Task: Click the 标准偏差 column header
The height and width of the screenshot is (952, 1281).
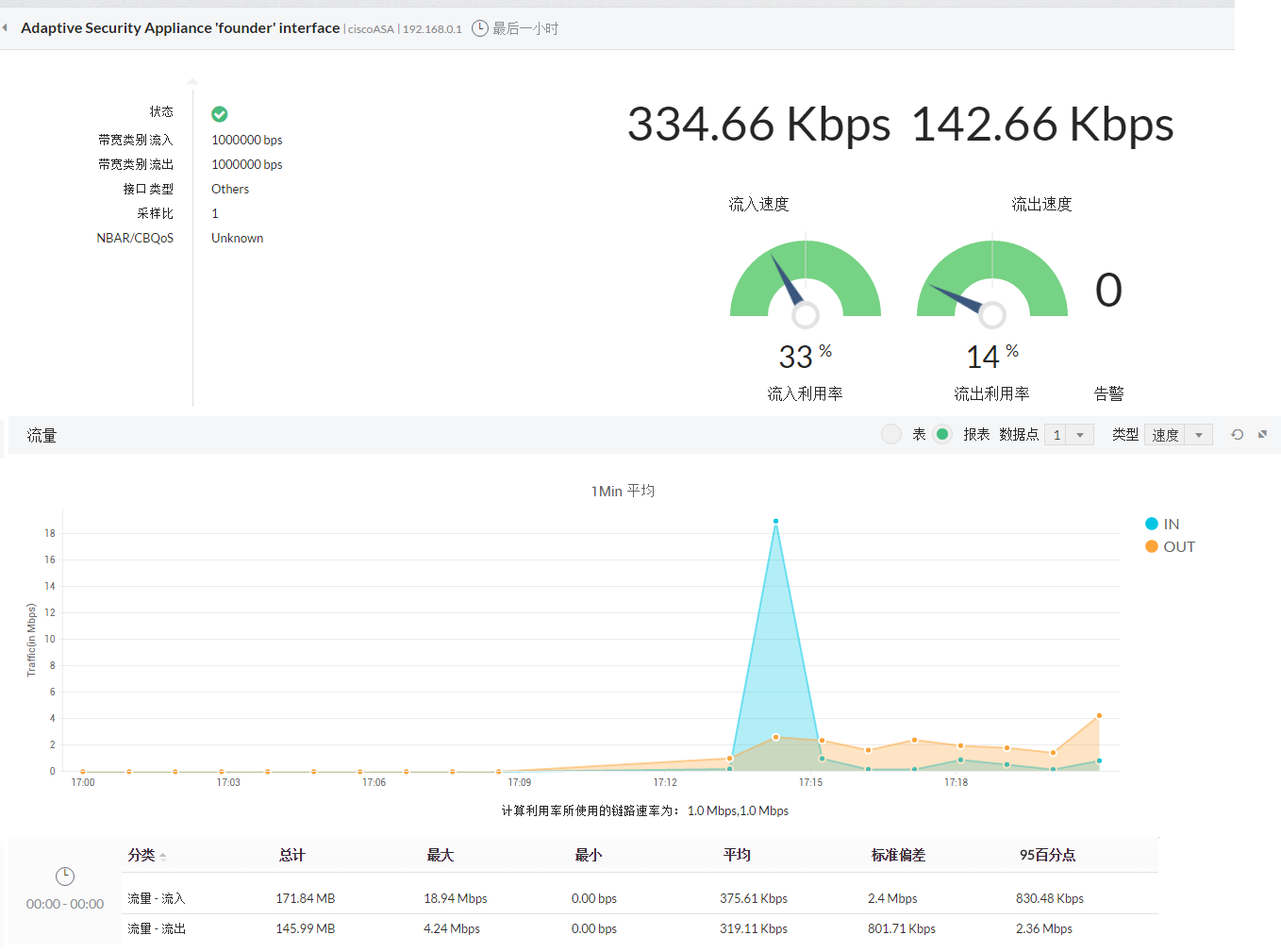Action: [x=898, y=855]
